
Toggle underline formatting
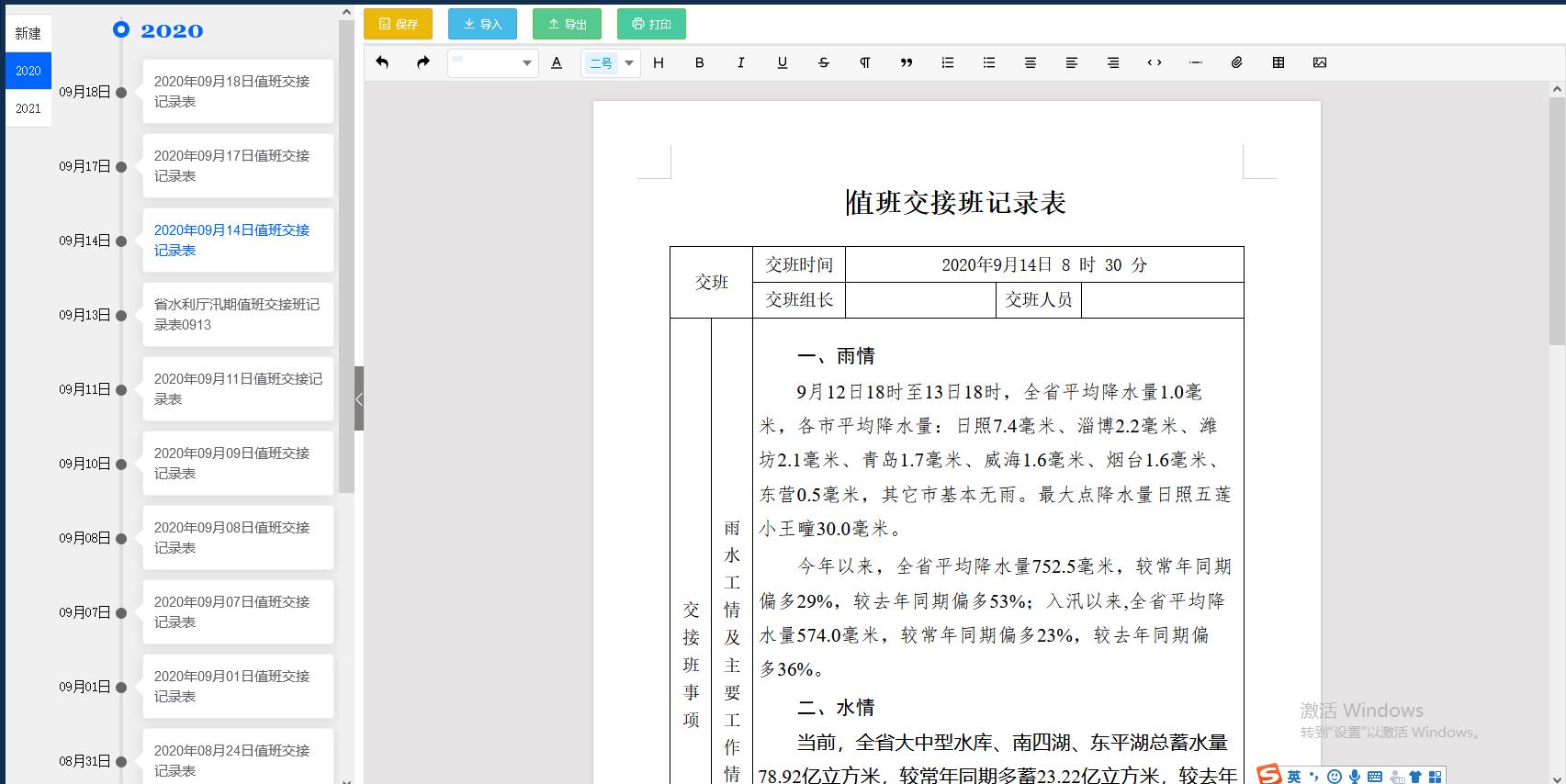click(x=783, y=62)
